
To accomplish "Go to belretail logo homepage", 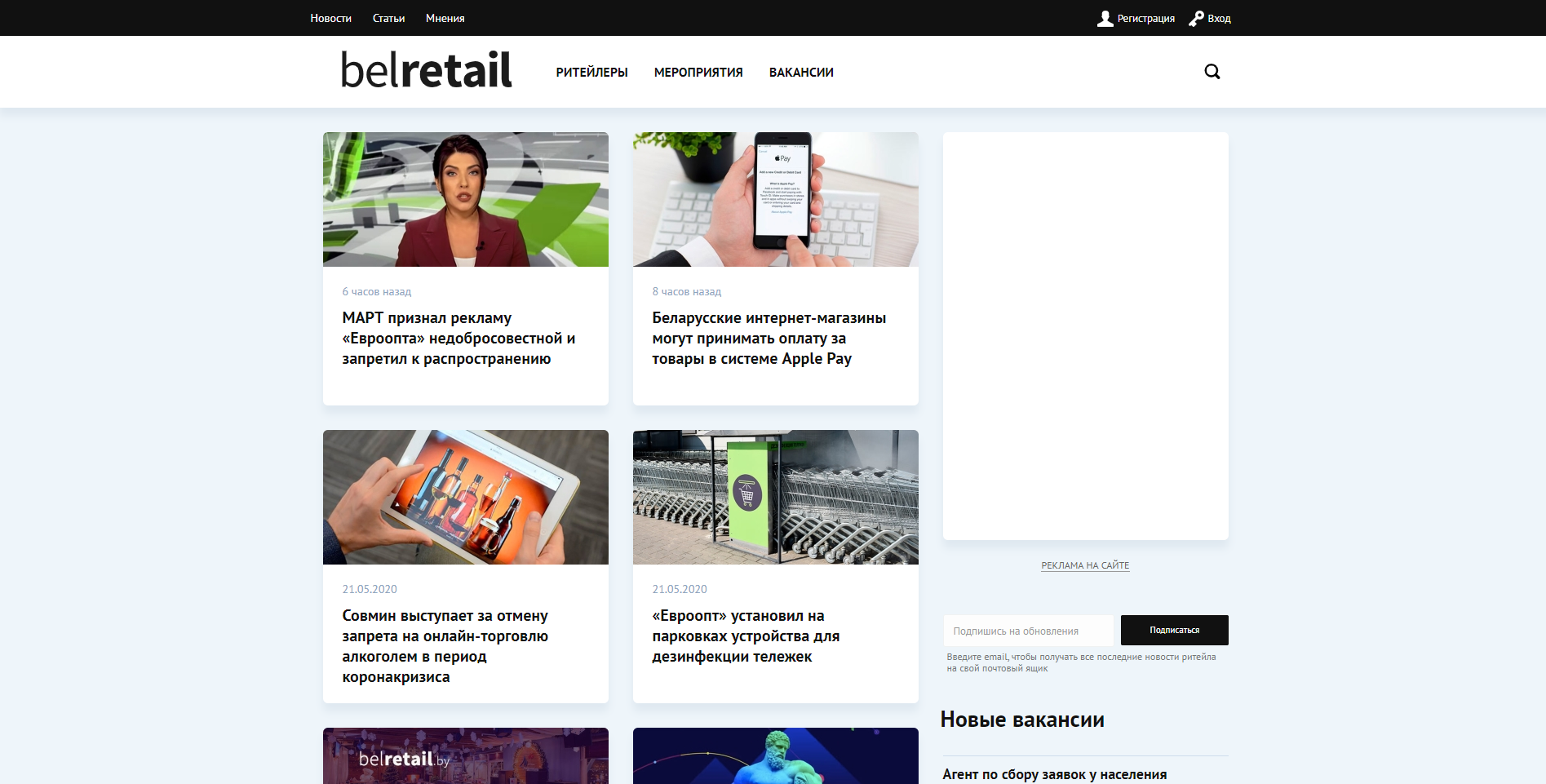I will click(x=427, y=69).
